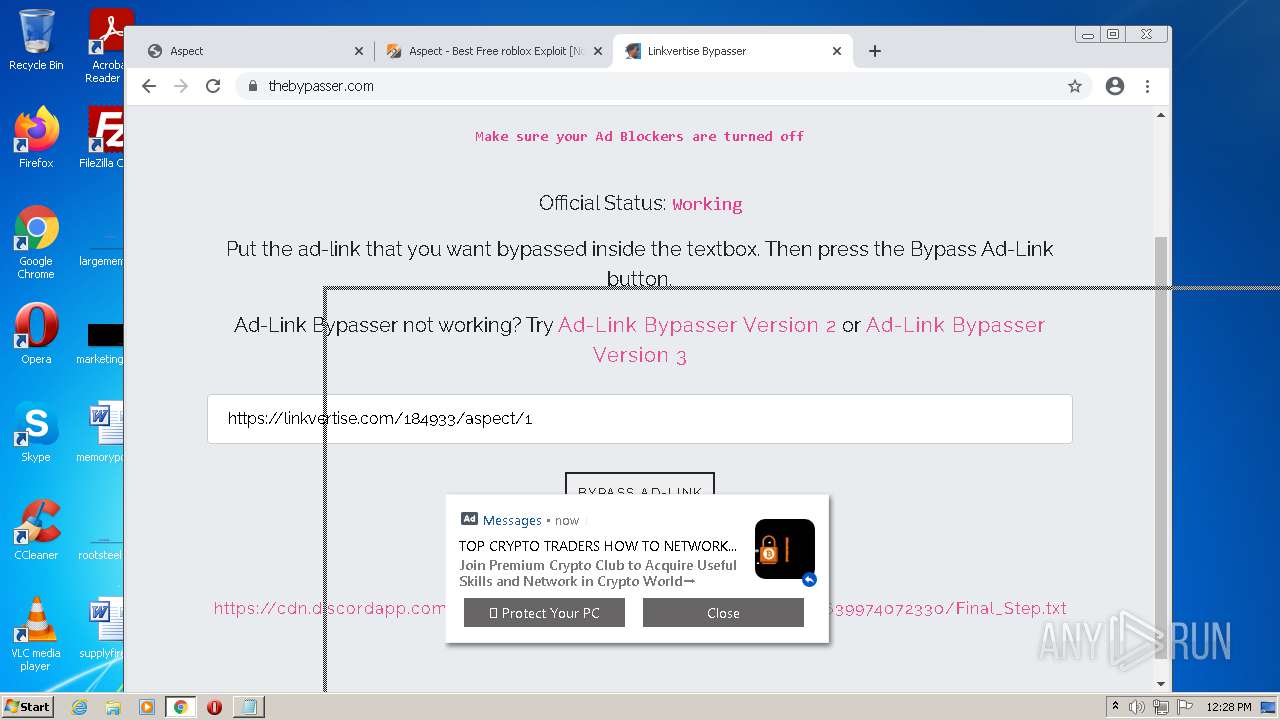1280x720 pixels.
Task: Click the Bypass Ad-Link button
Action: tap(640, 484)
